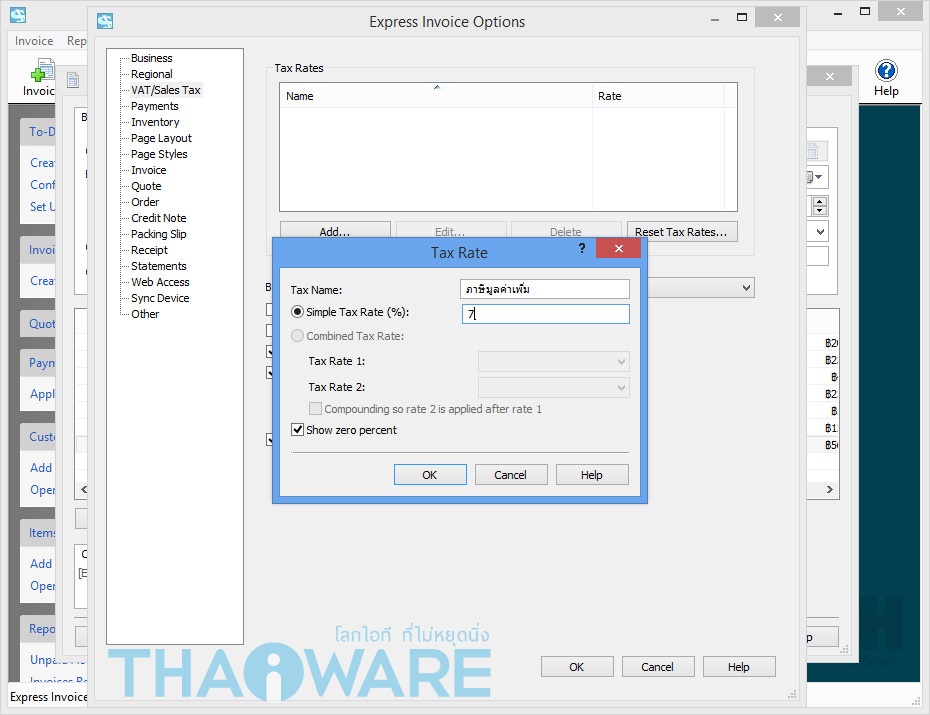
Task: Select Page Styles in options tree
Action: (x=160, y=154)
